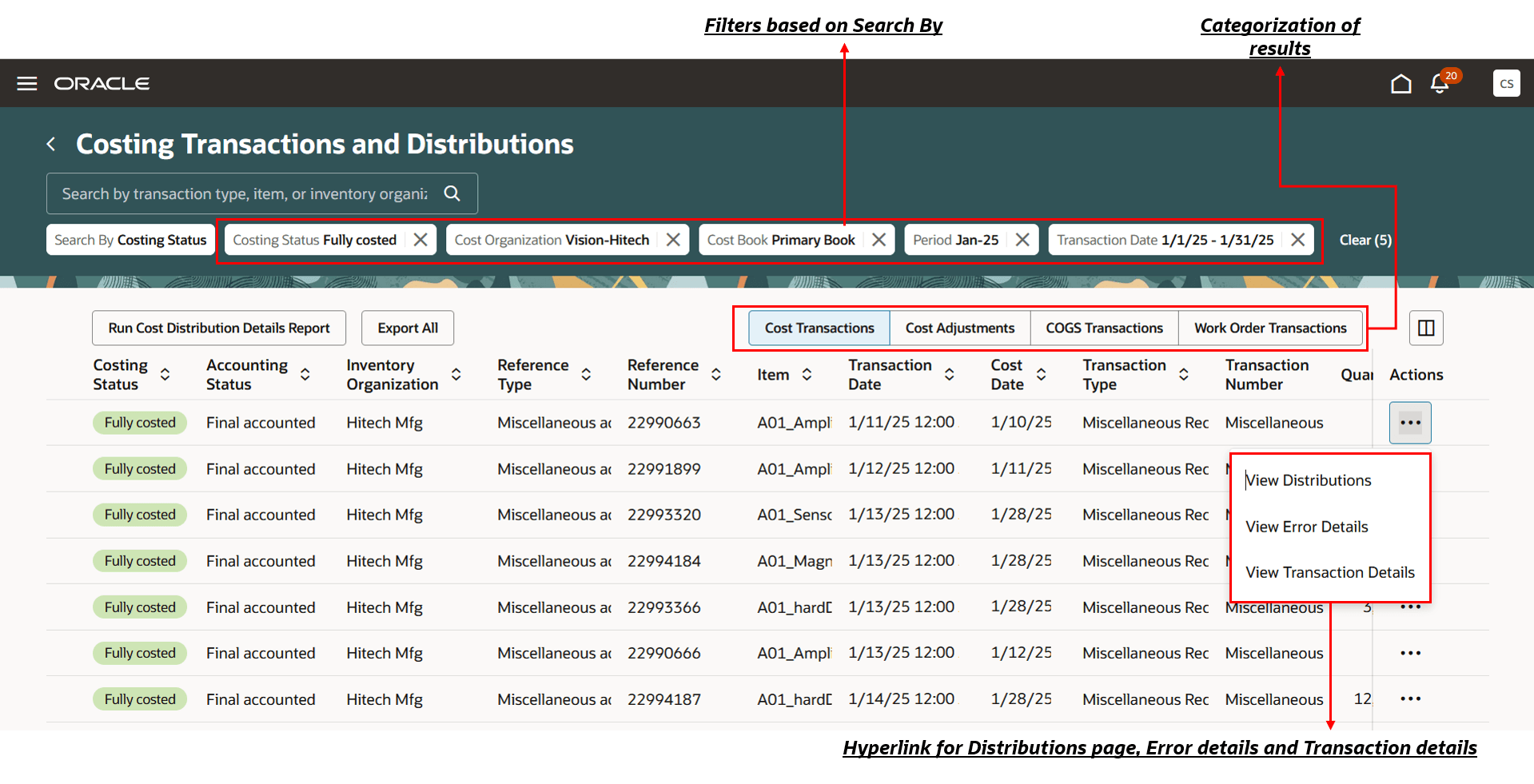Go to the Home page via home icon

point(1401,83)
